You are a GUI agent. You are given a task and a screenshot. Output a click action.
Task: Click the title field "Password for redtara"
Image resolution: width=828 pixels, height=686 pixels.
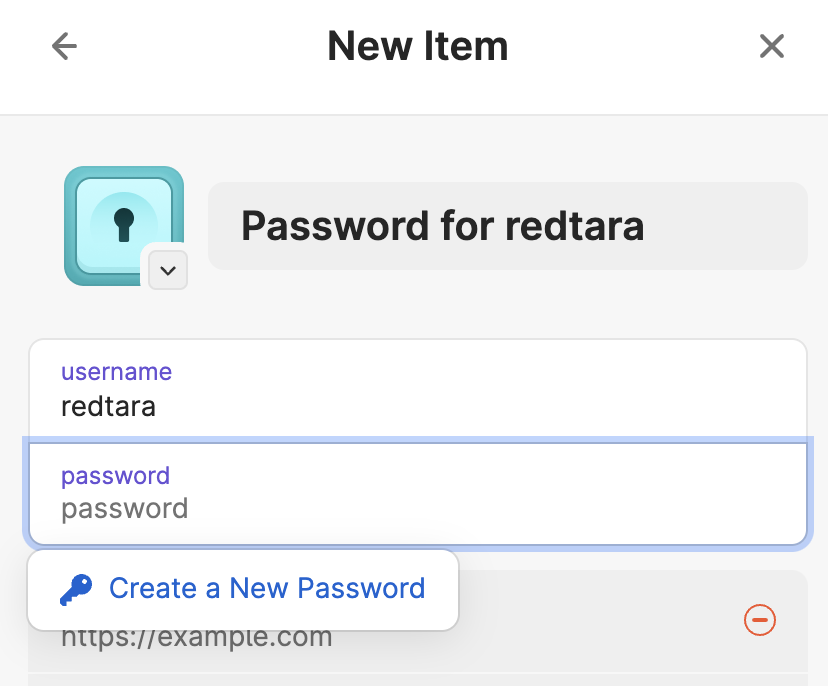pos(507,226)
